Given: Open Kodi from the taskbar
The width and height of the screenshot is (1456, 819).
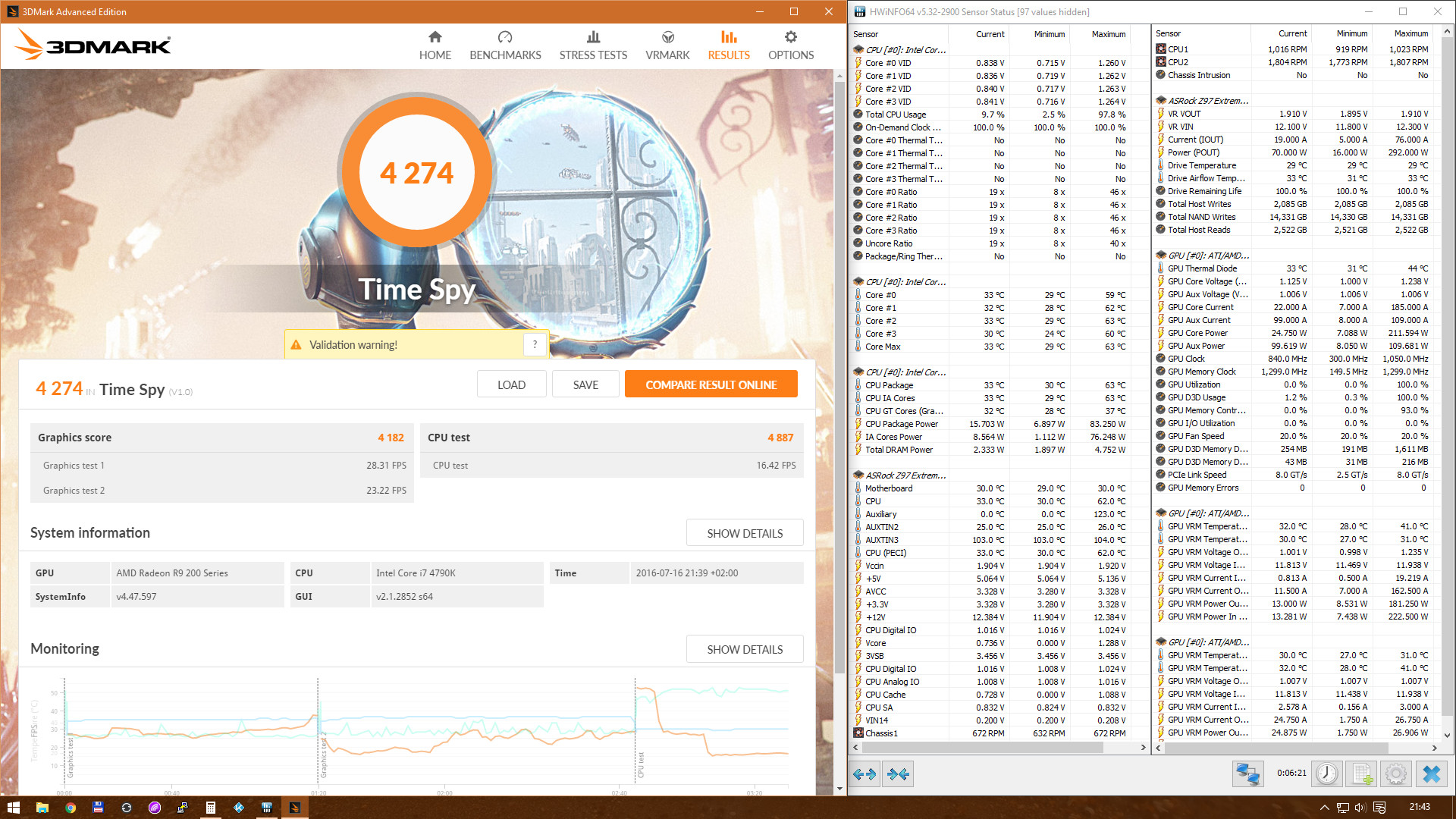Looking at the screenshot, I should click(x=239, y=808).
